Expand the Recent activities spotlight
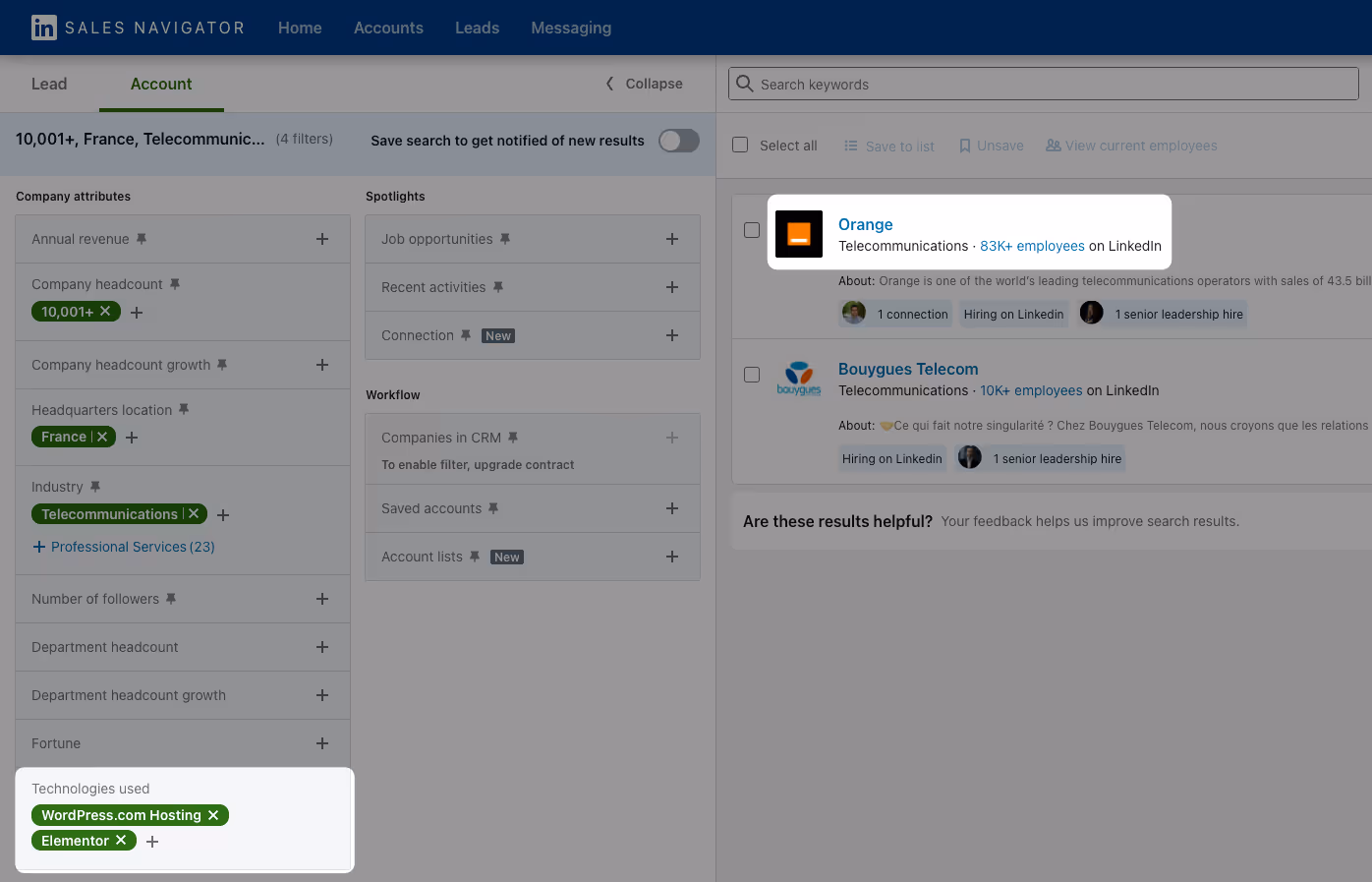The height and width of the screenshot is (882, 1372). click(x=672, y=287)
